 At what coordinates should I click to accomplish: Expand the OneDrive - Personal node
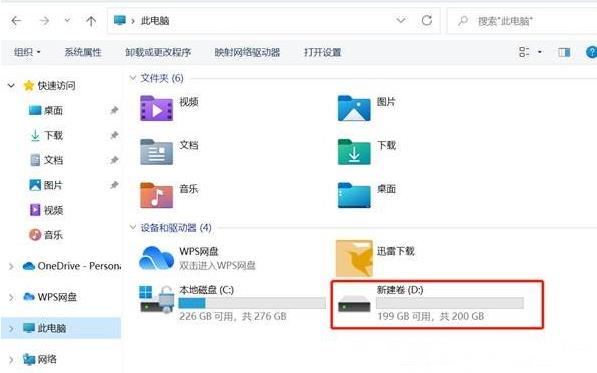(11, 266)
